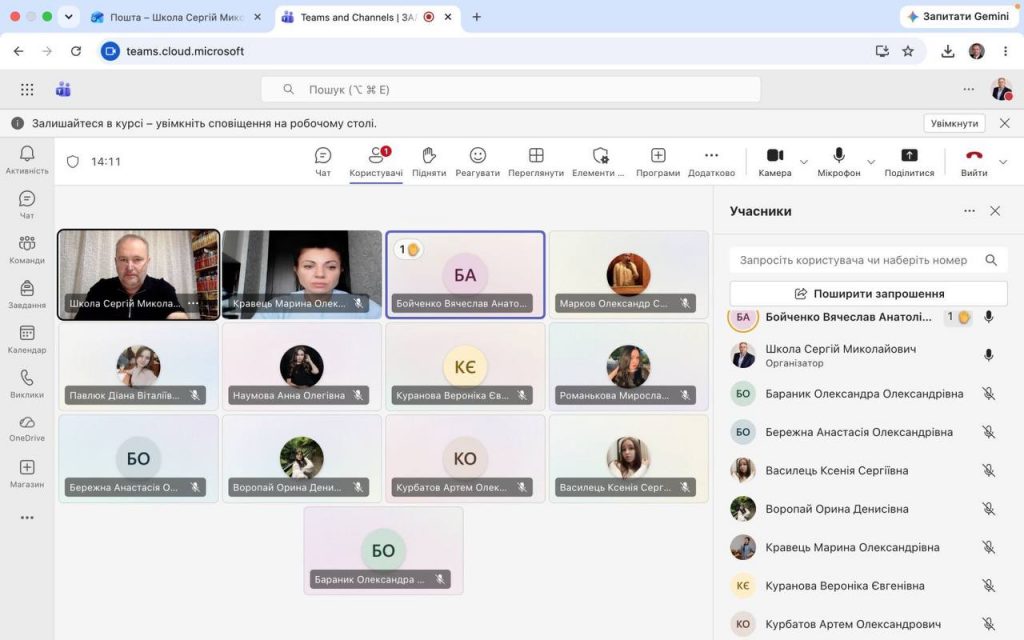Expand camera options dropdown arrow
Screen dimensions: 1024x640
(x=804, y=162)
